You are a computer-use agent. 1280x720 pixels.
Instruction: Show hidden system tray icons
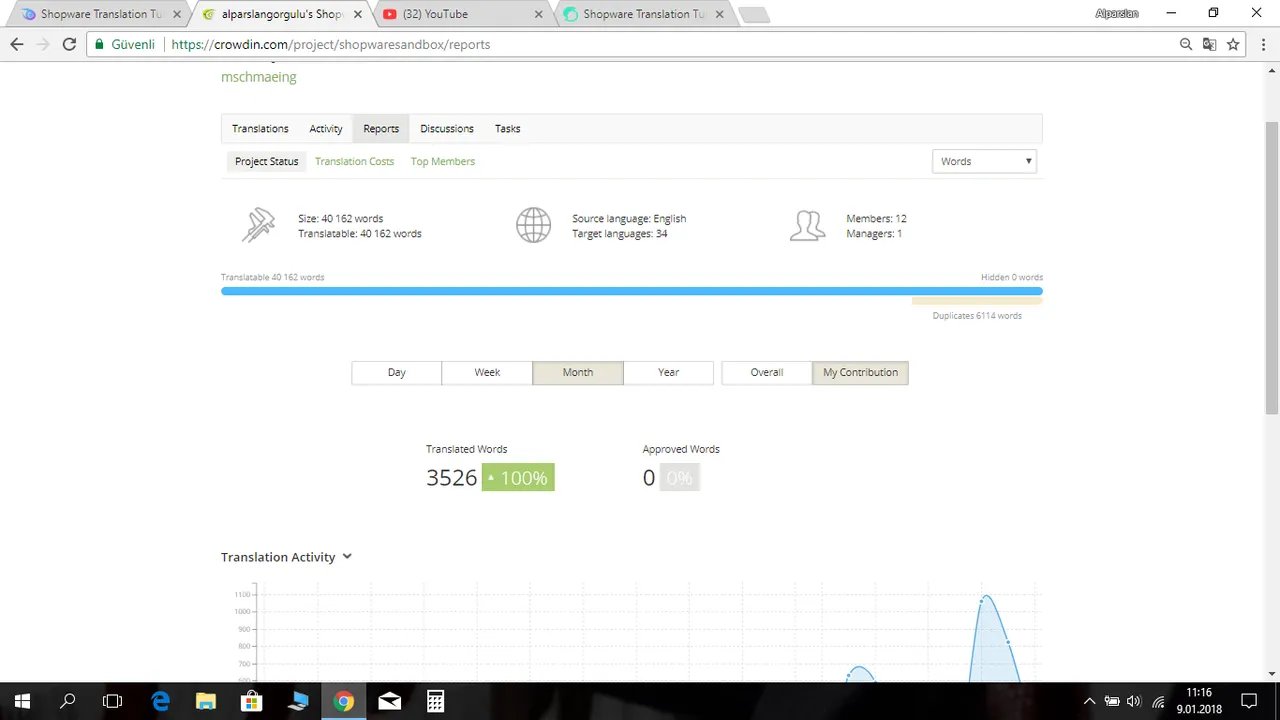click(x=1090, y=701)
